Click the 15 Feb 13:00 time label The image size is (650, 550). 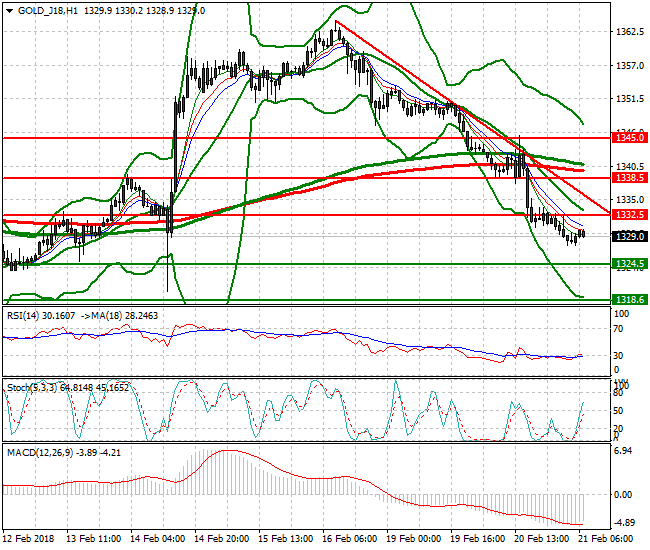click(286, 539)
